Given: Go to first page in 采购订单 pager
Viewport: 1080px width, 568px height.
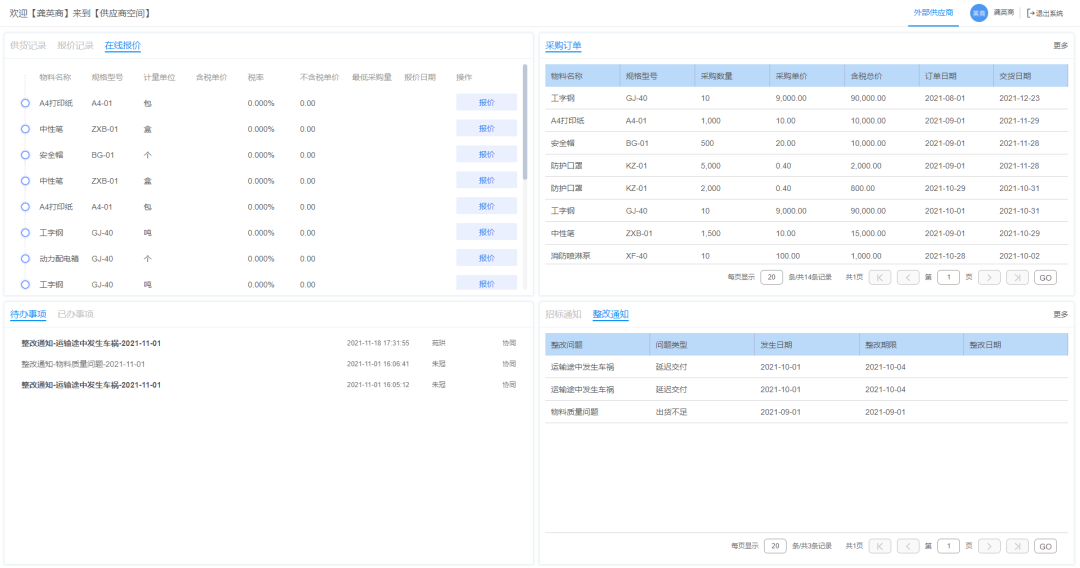Looking at the screenshot, I should pos(880,277).
